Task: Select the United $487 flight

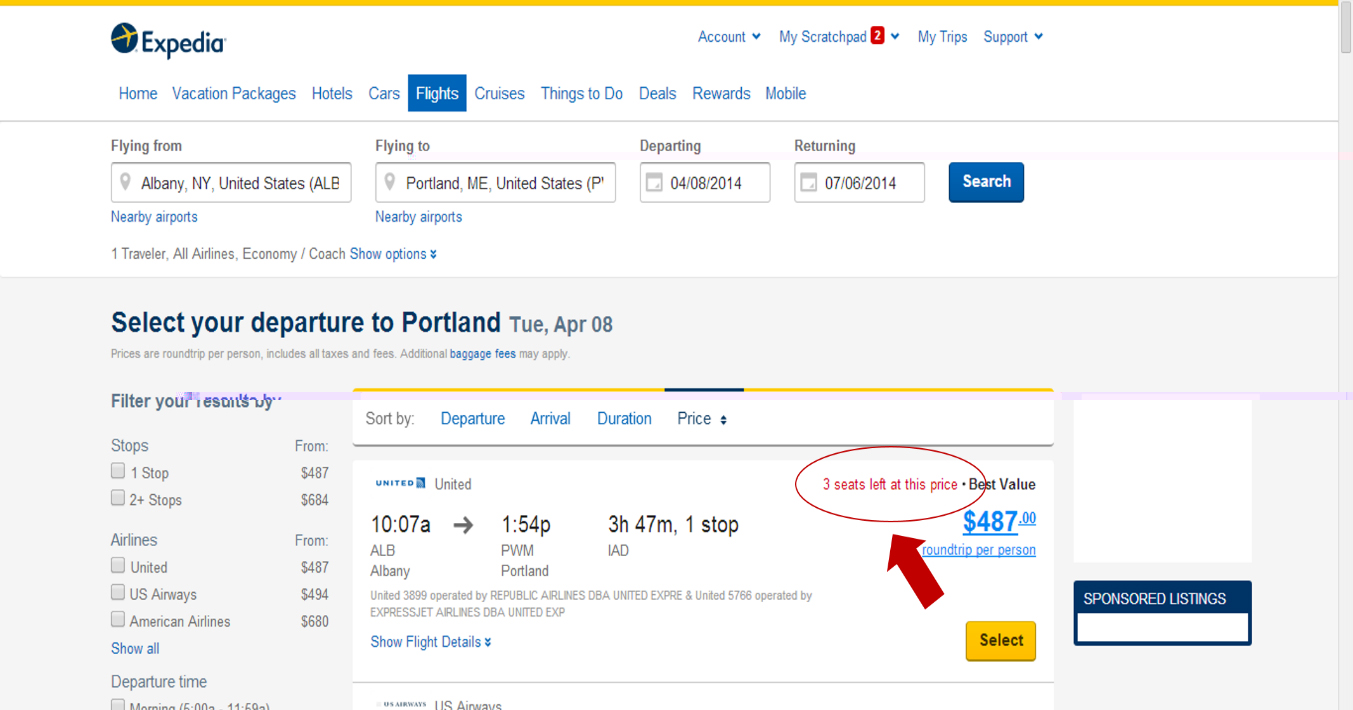Action: coord(1001,641)
